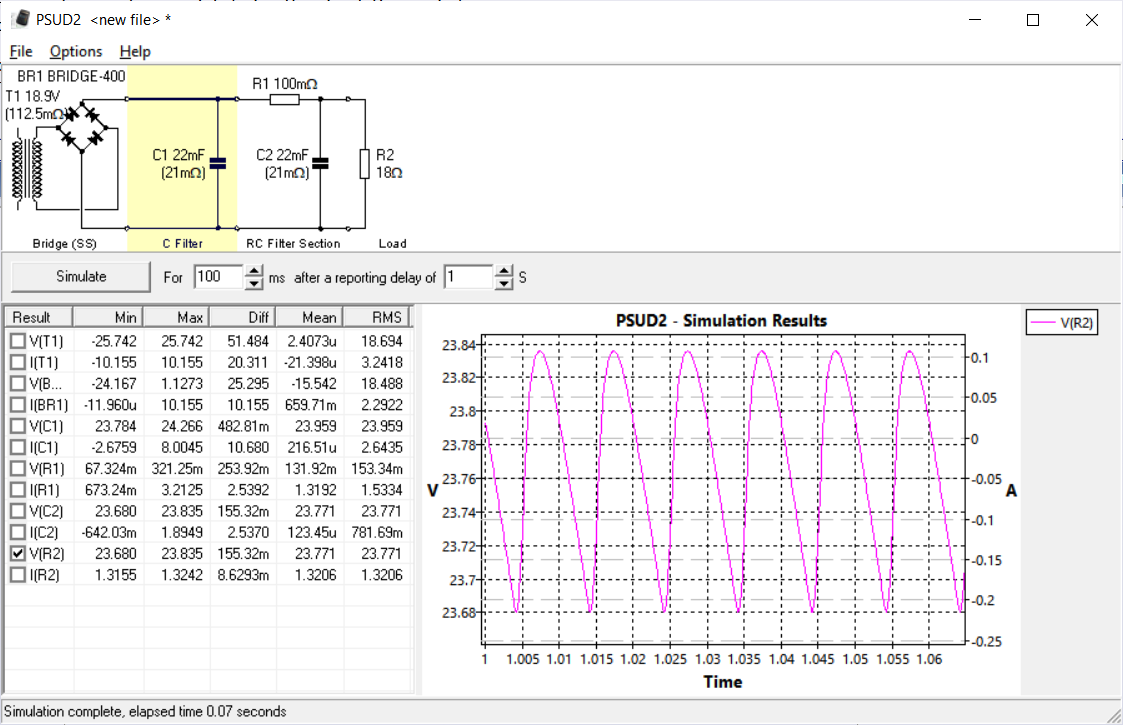Enable the V(T1) result checkbox
The image size is (1123, 725).
(18, 342)
